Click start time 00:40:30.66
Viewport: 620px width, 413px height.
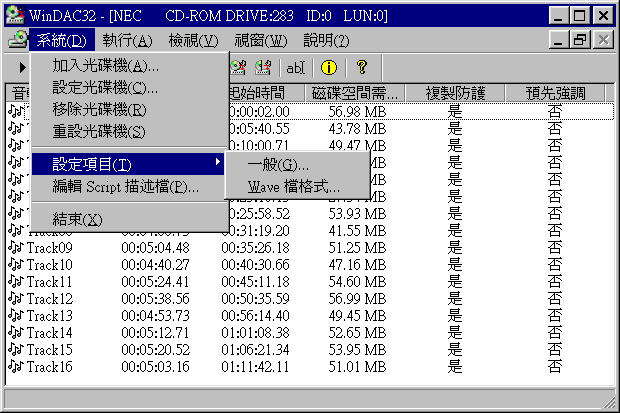pos(255,265)
